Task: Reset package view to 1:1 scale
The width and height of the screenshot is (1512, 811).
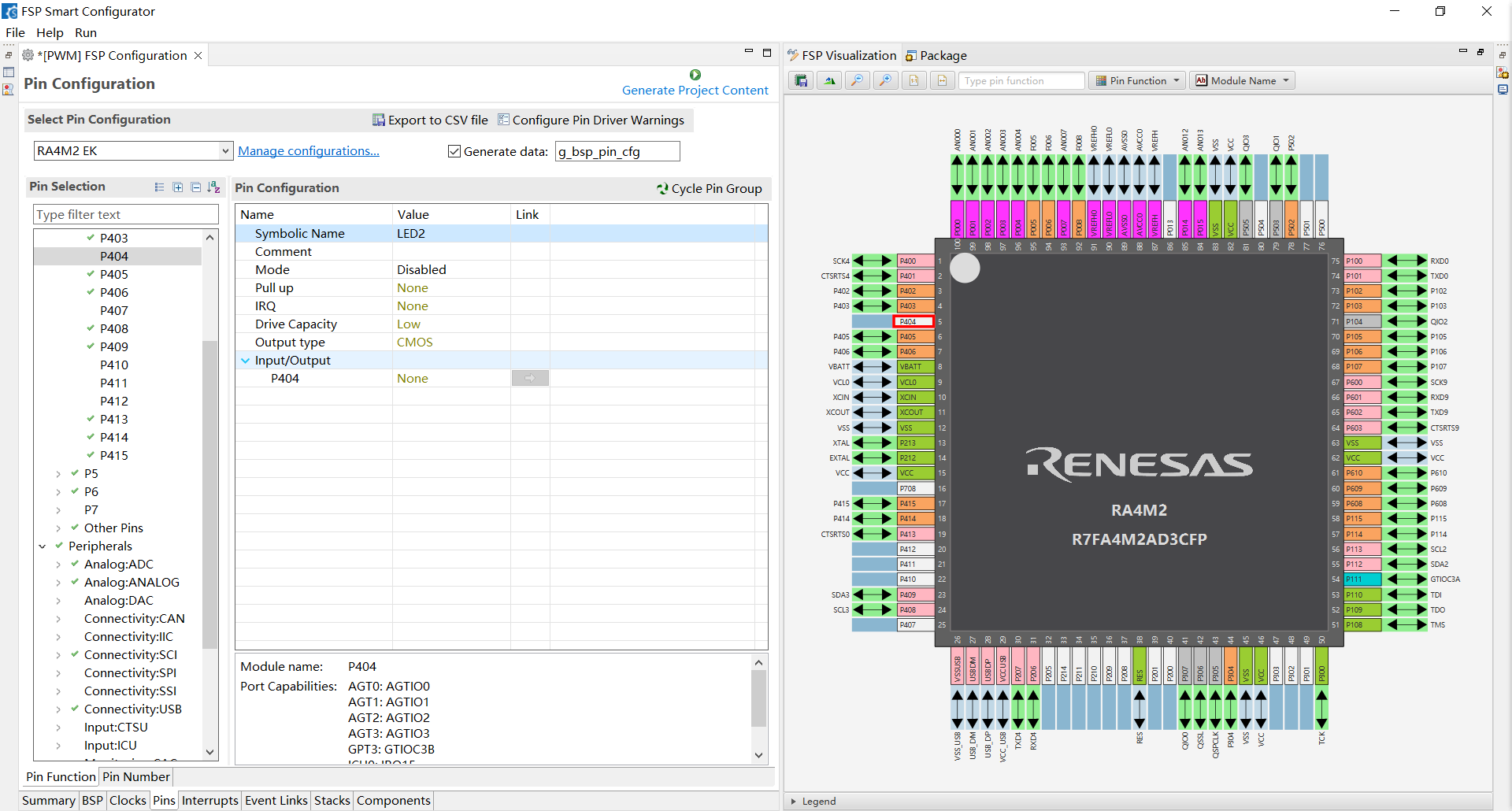Action: (x=914, y=81)
